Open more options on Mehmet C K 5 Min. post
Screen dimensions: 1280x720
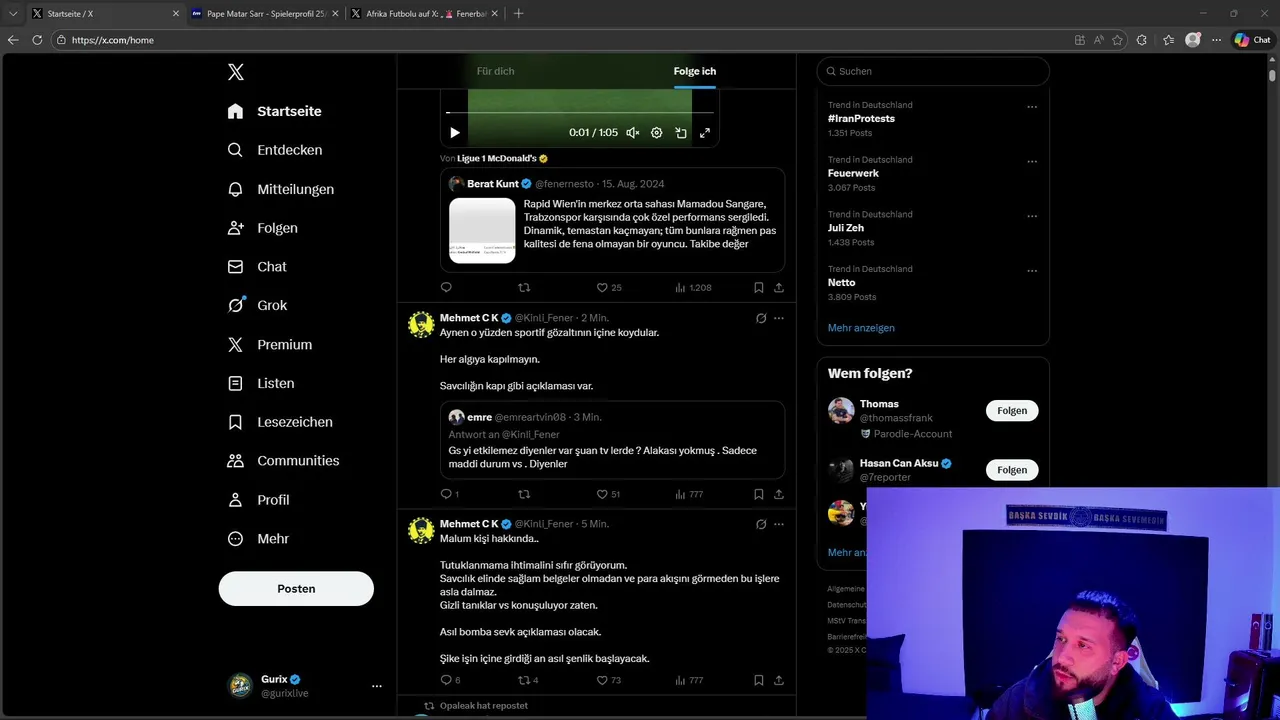tap(779, 524)
